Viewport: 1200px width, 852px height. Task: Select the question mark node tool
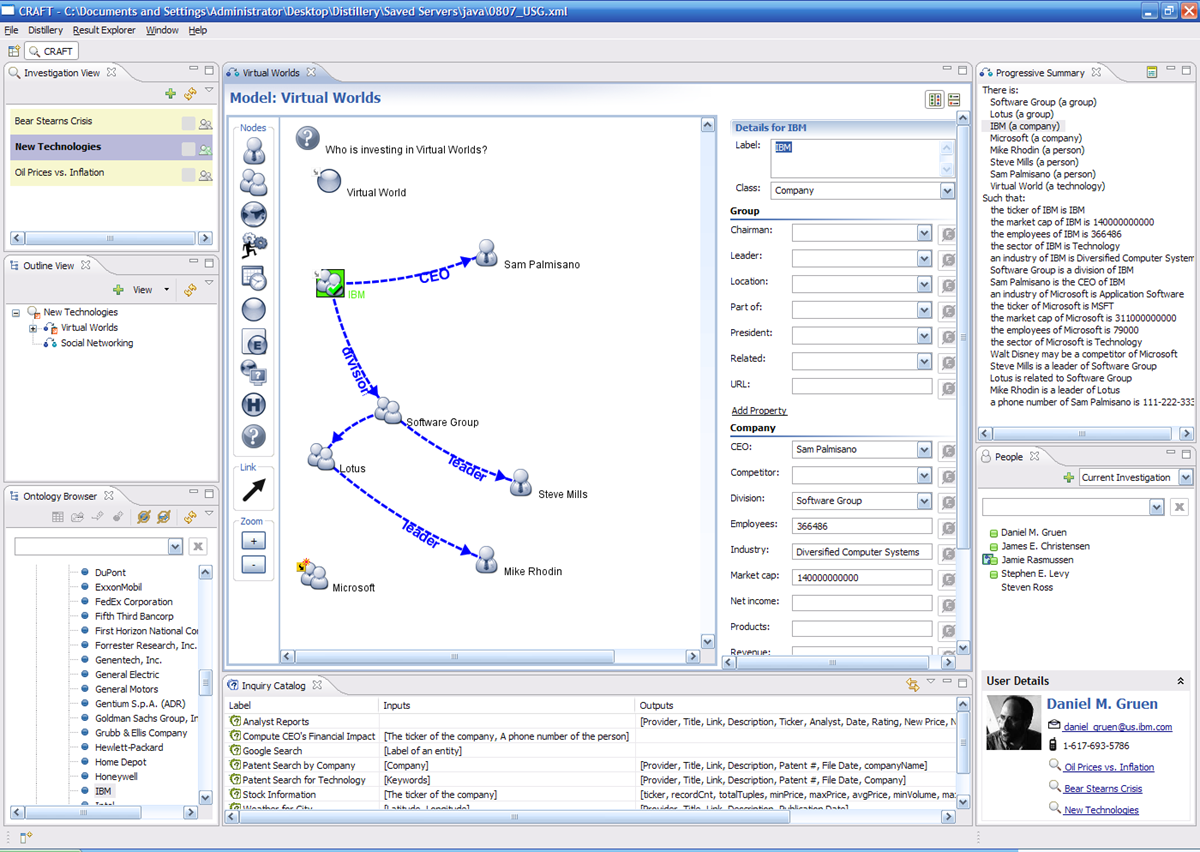(x=254, y=436)
